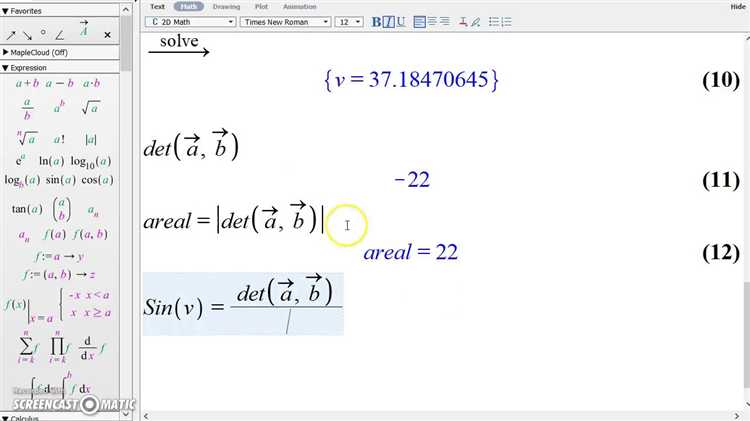Insert the a−b expression template
The width and height of the screenshot is (750, 421).
point(60,83)
